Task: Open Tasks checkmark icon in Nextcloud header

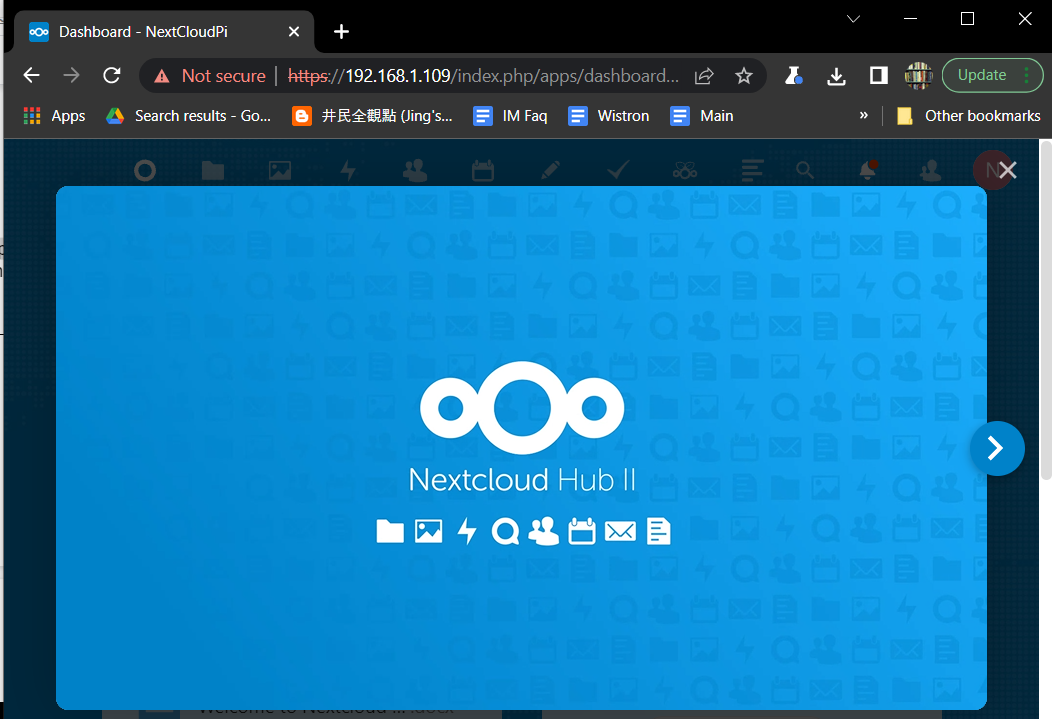Action: (617, 170)
